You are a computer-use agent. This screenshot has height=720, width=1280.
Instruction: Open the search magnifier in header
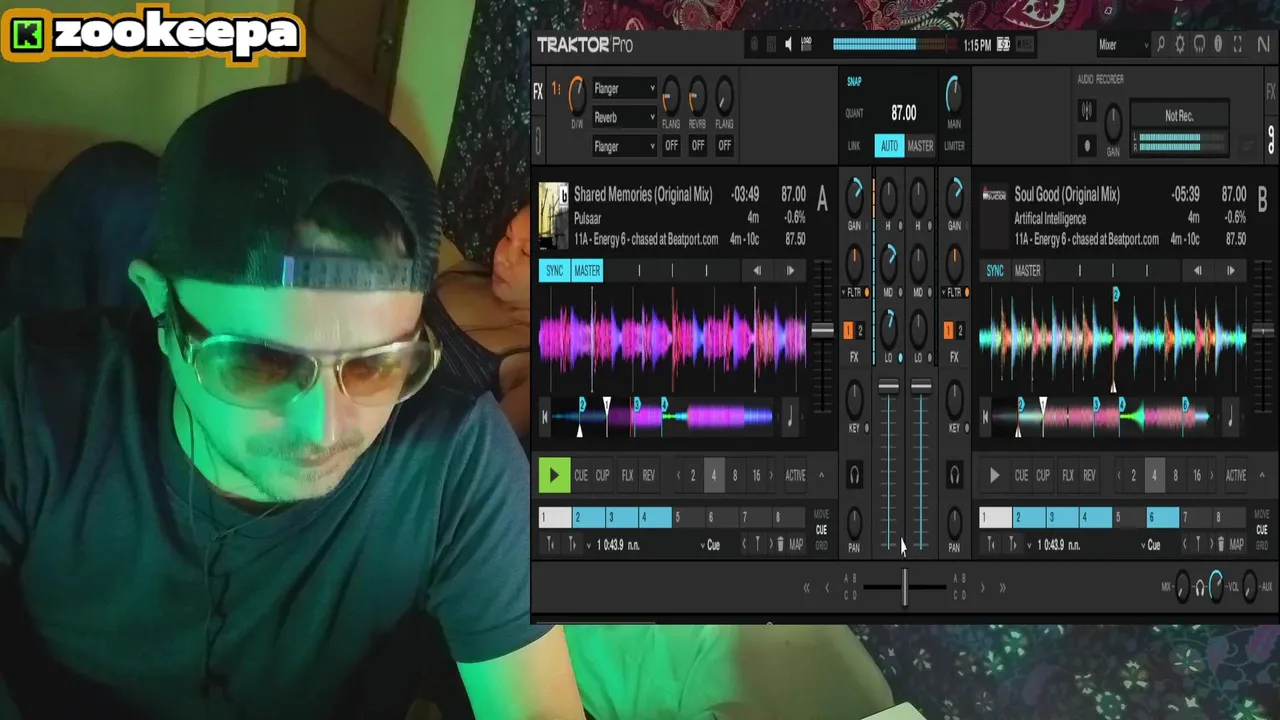(x=1160, y=44)
